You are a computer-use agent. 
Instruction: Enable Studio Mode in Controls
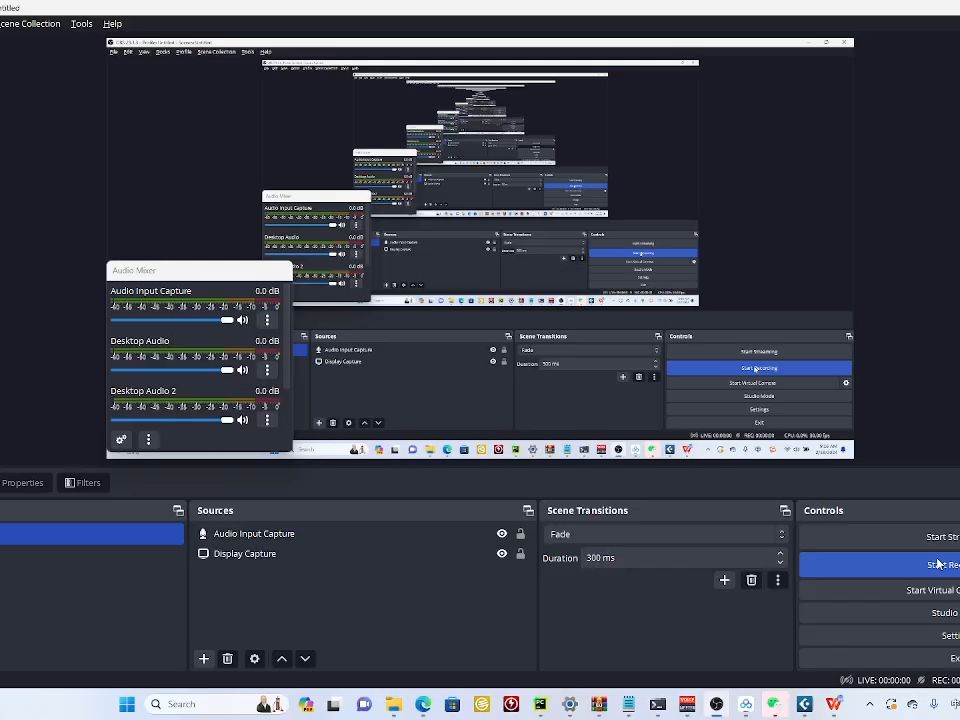coord(880,613)
